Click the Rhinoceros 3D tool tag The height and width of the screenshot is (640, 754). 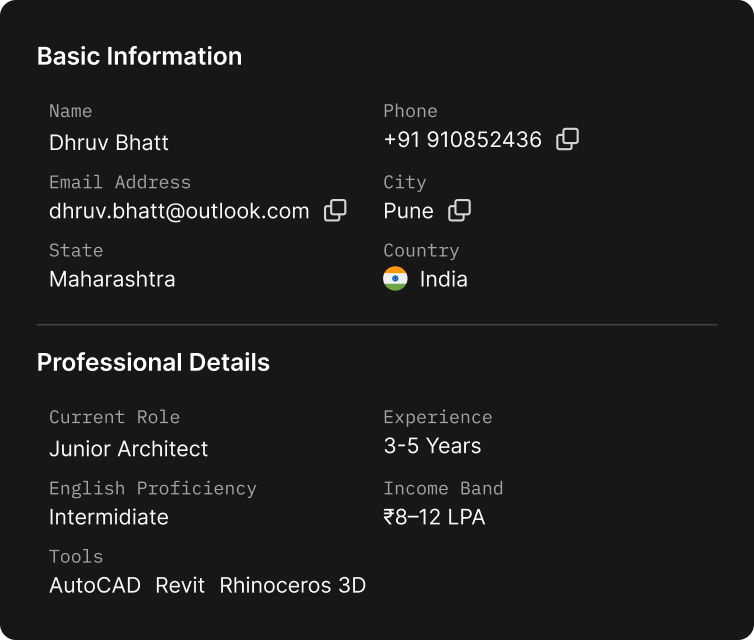coord(292,586)
